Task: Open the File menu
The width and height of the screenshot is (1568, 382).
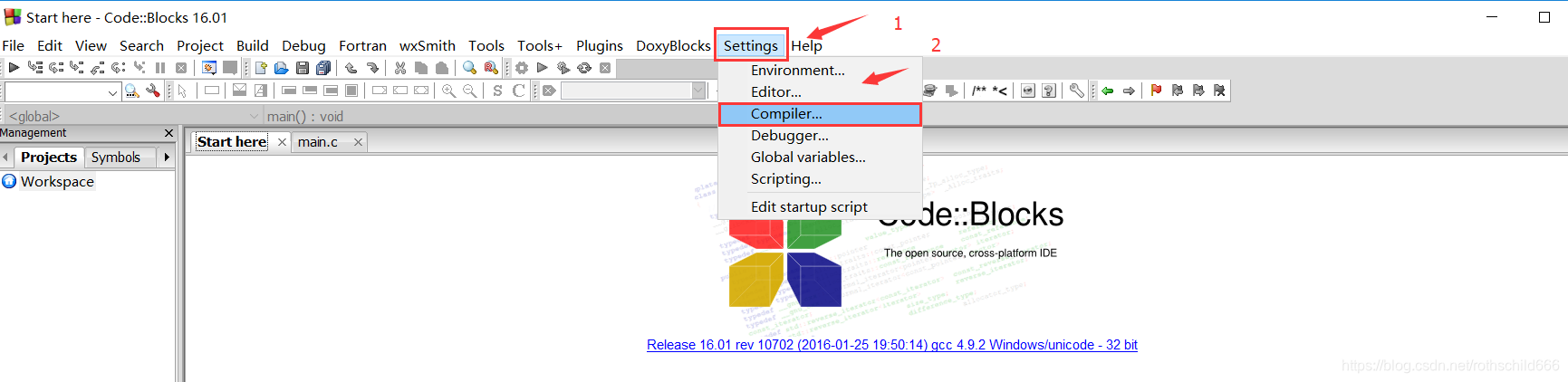Action: coord(14,45)
